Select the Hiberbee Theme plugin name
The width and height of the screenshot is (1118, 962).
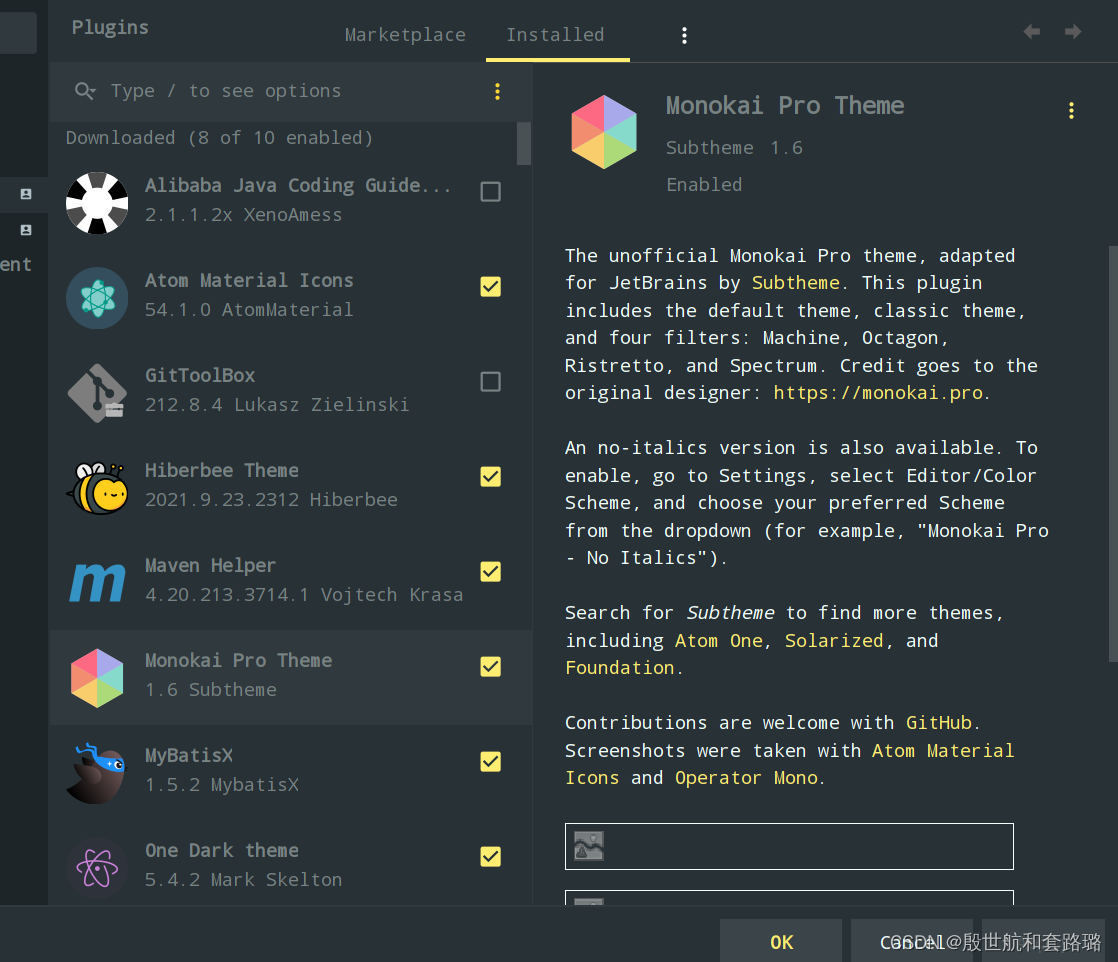point(222,471)
